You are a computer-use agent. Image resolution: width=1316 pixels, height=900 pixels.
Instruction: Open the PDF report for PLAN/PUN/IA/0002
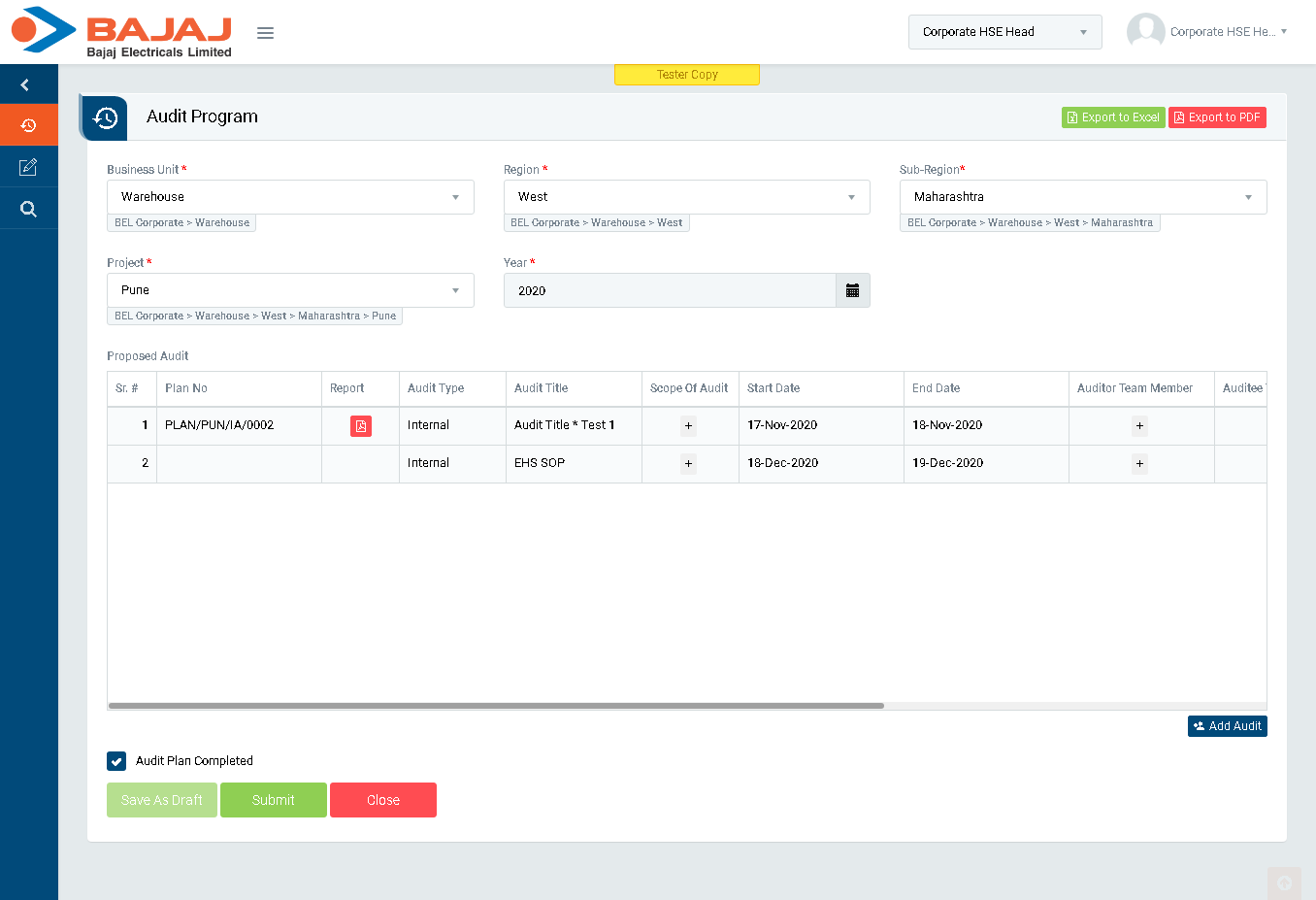click(x=360, y=426)
